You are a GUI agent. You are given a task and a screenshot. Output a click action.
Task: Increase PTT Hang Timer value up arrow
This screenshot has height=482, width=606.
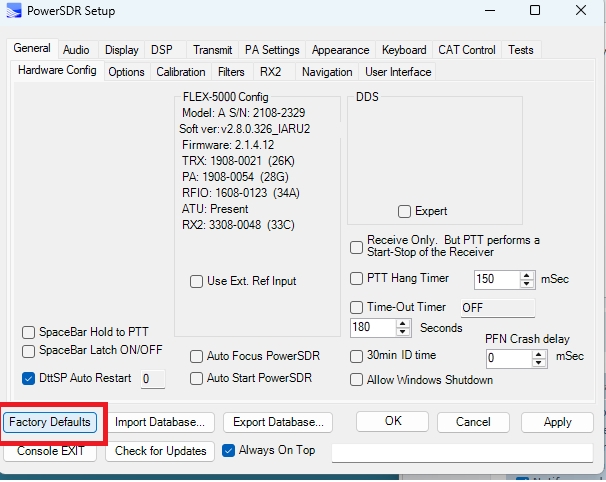pyautogui.click(x=526, y=275)
